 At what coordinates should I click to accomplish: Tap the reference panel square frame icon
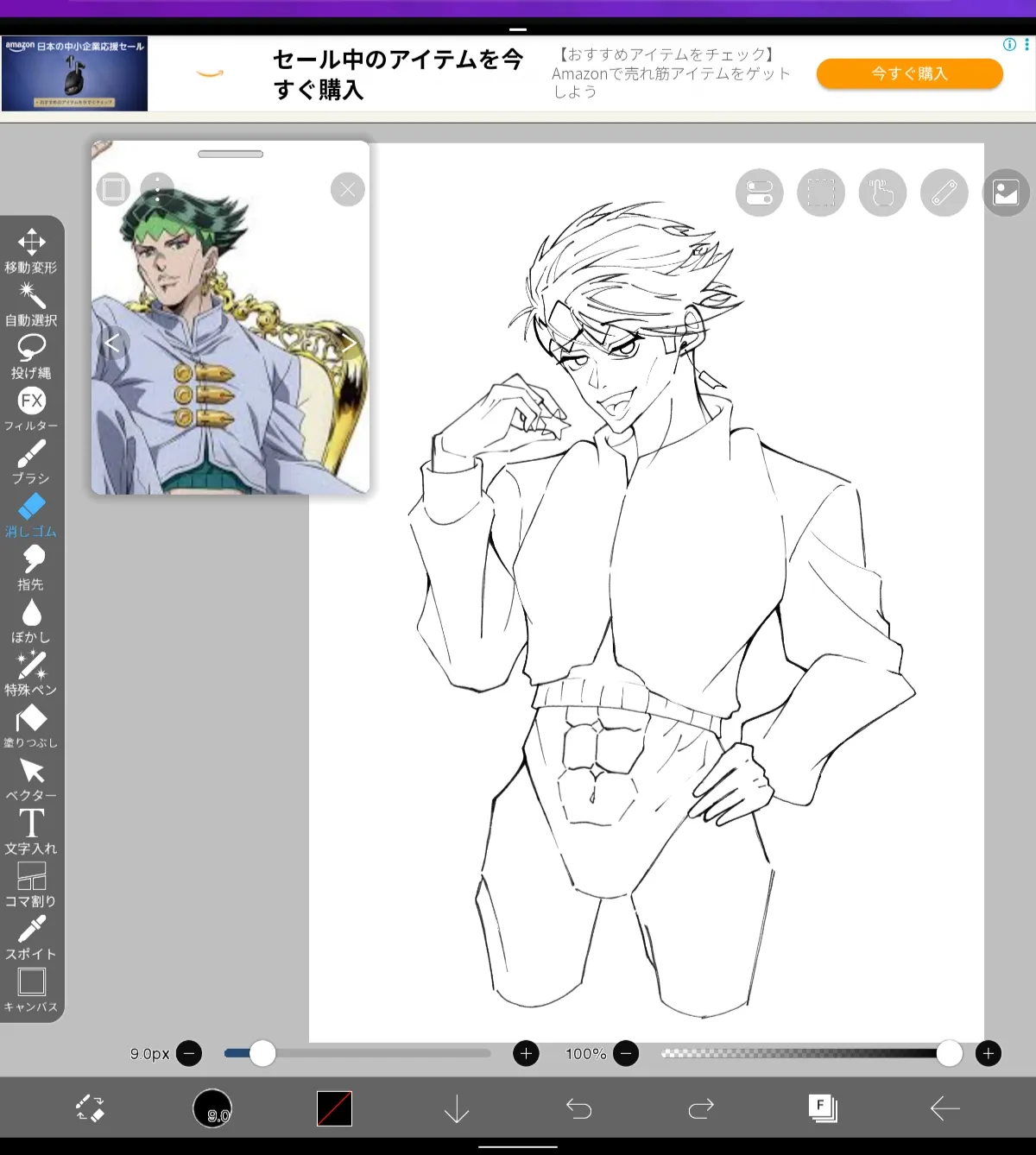[x=113, y=189]
